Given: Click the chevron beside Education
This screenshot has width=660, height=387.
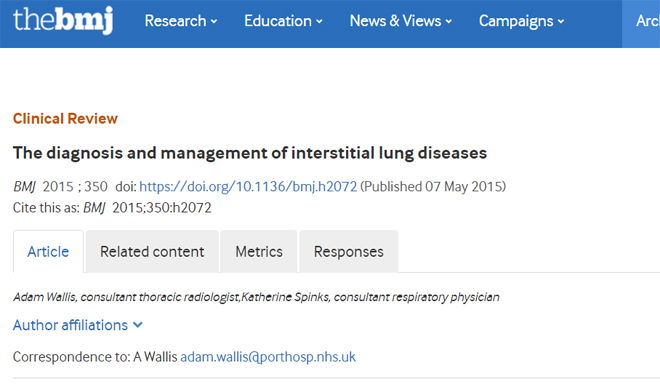Looking at the screenshot, I should click(x=319, y=21).
